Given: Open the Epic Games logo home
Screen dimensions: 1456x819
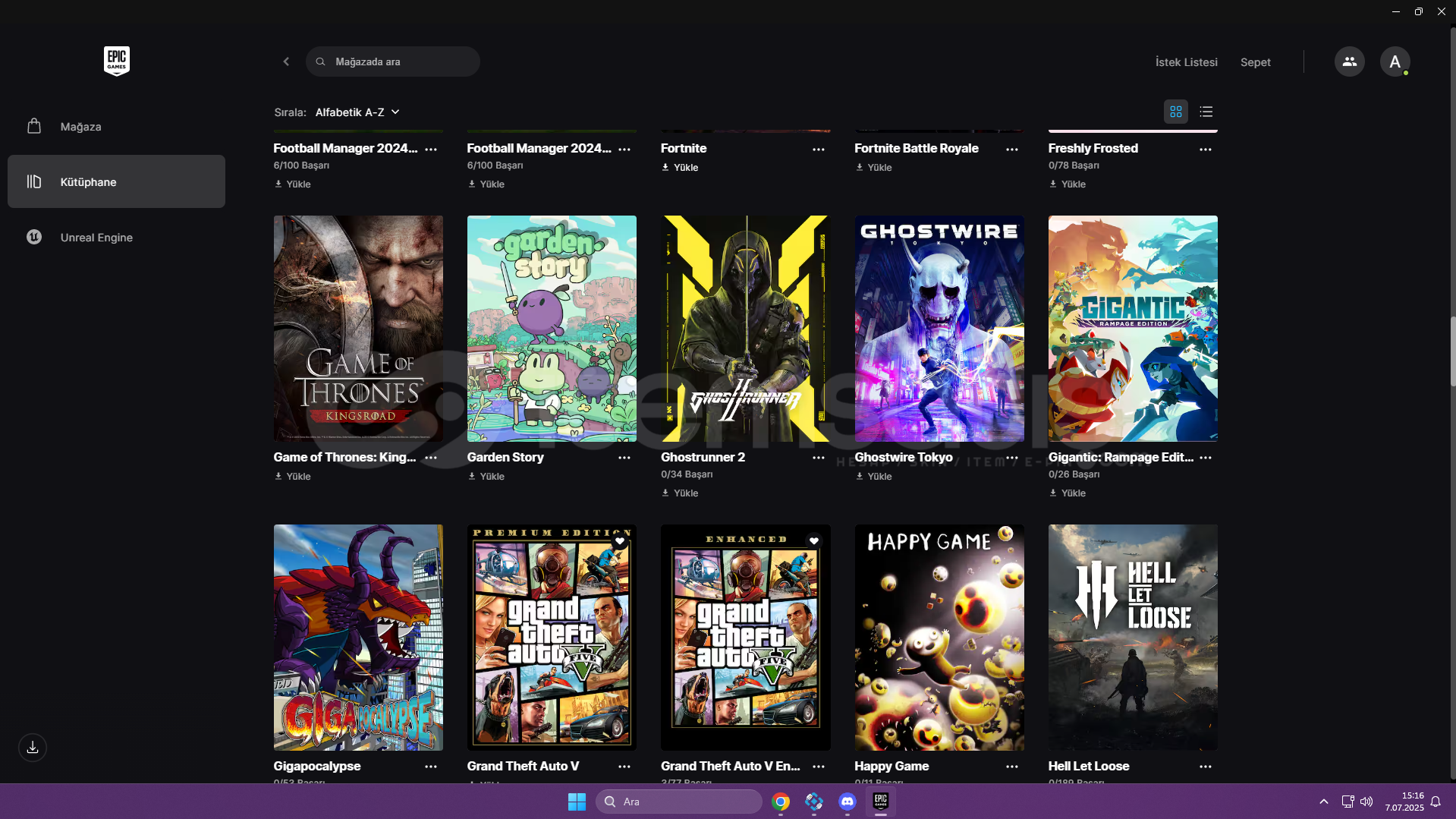Looking at the screenshot, I should [x=117, y=61].
